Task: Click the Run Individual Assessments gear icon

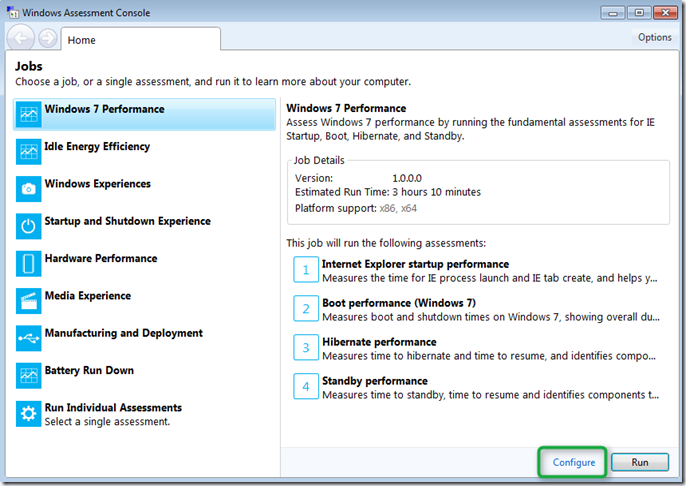Action: [28, 413]
